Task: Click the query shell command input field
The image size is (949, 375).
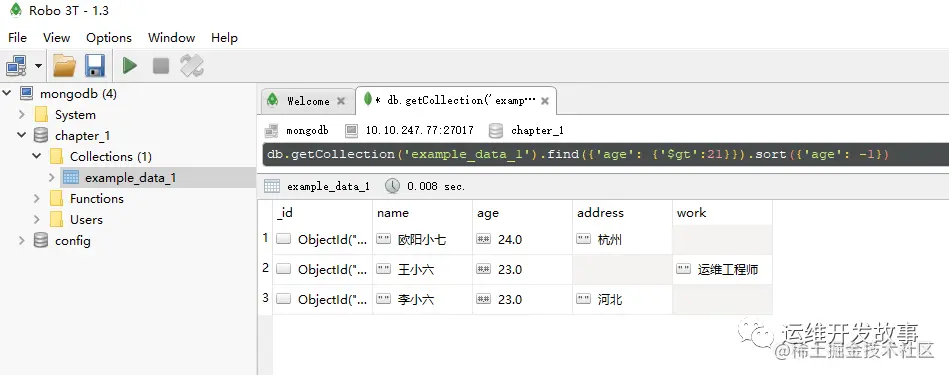Action: [605, 154]
